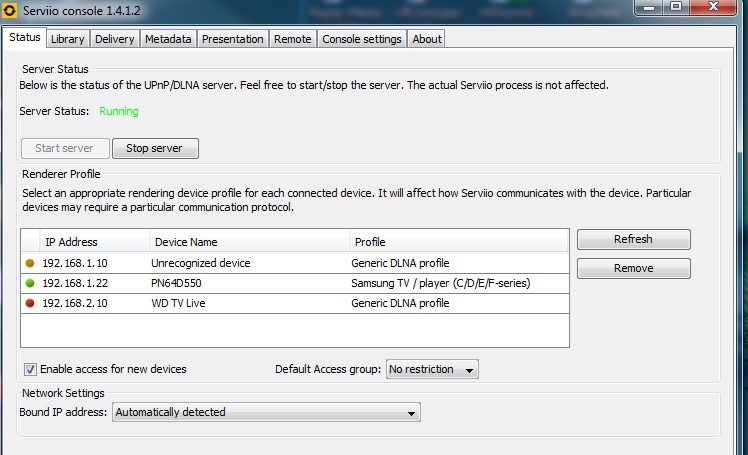This screenshot has width=748, height=455.
Task: Click orange status dot for 192.168.1.10
Action: pos(30,263)
